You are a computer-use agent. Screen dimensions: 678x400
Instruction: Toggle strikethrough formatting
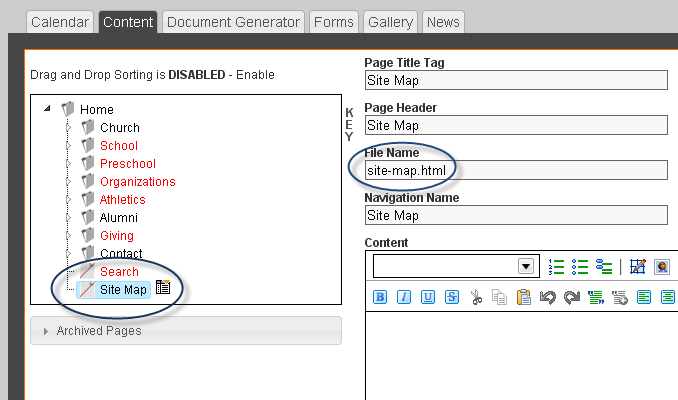tap(452, 297)
